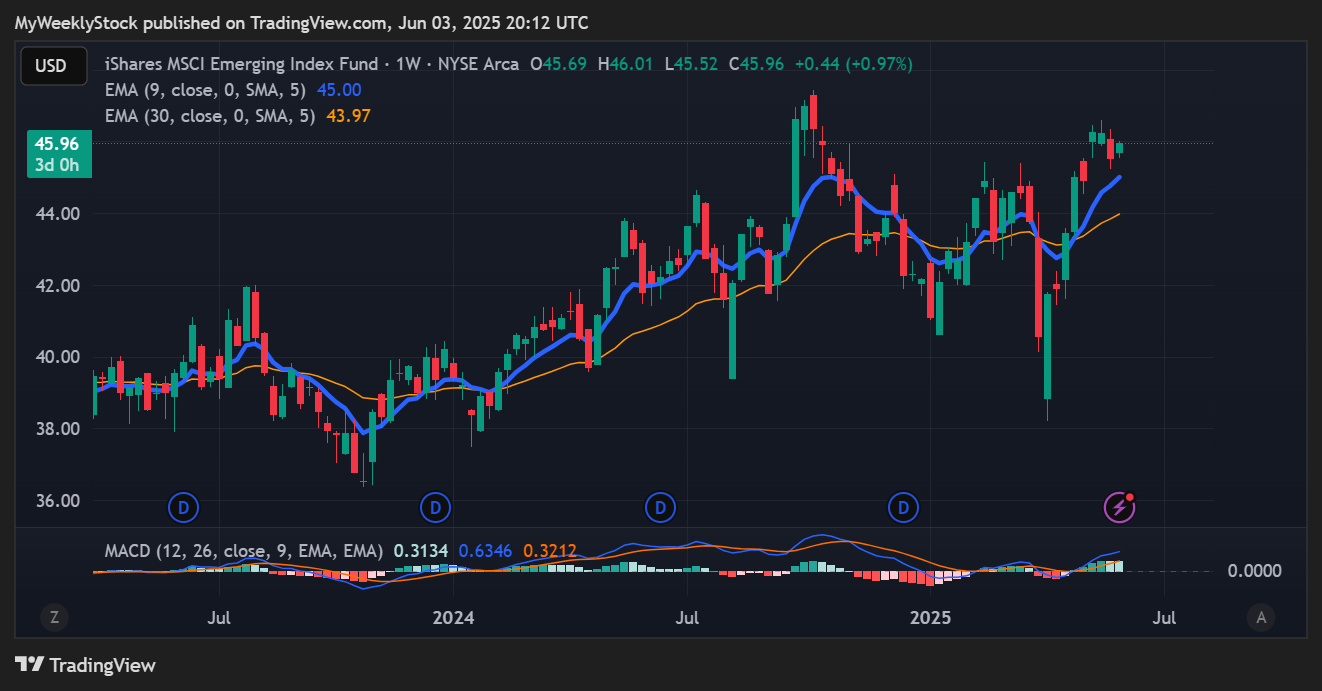Click the dividend marker before 2025
This screenshot has height=691, width=1322.
pyautogui.click(x=904, y=508)
